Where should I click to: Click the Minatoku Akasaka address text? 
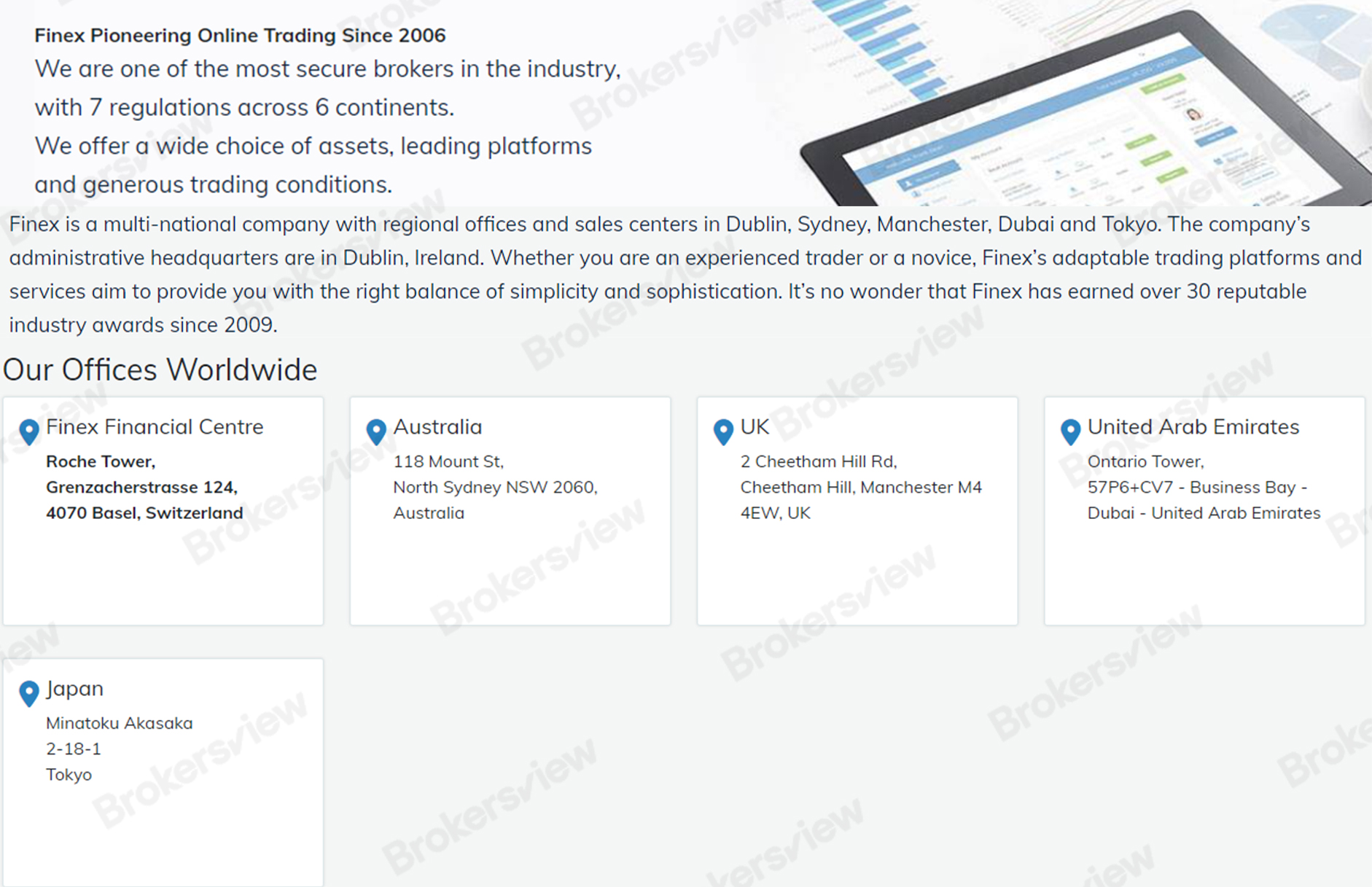tap(119, 723)
